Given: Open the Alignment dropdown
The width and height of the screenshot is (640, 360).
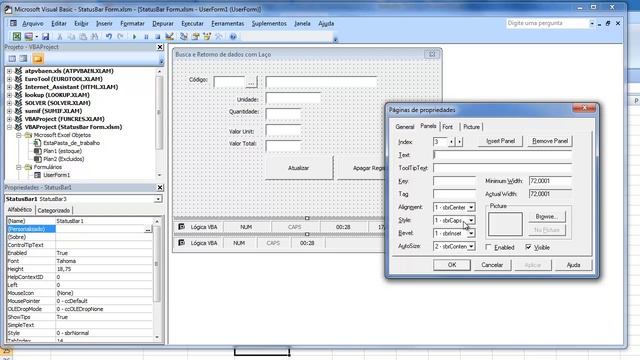Looking at the screenshot, I should (471, 208).
